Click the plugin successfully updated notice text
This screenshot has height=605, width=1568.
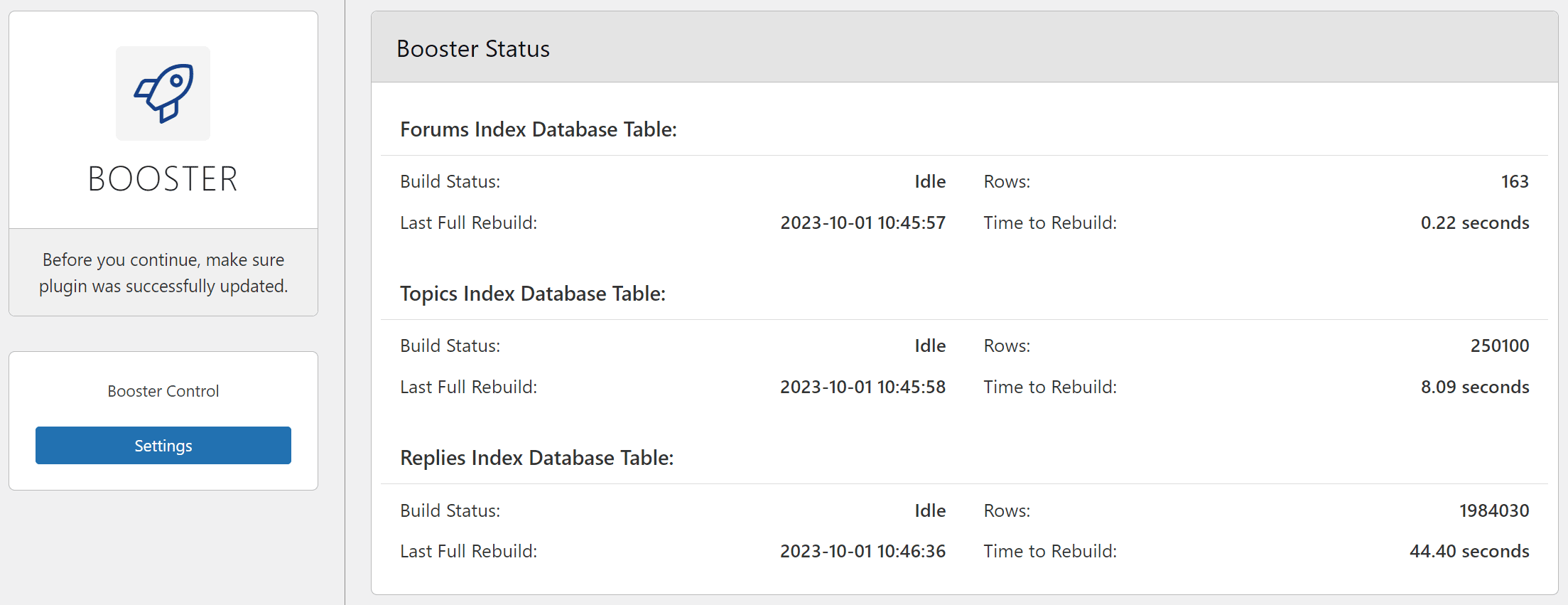click(163, 273)
